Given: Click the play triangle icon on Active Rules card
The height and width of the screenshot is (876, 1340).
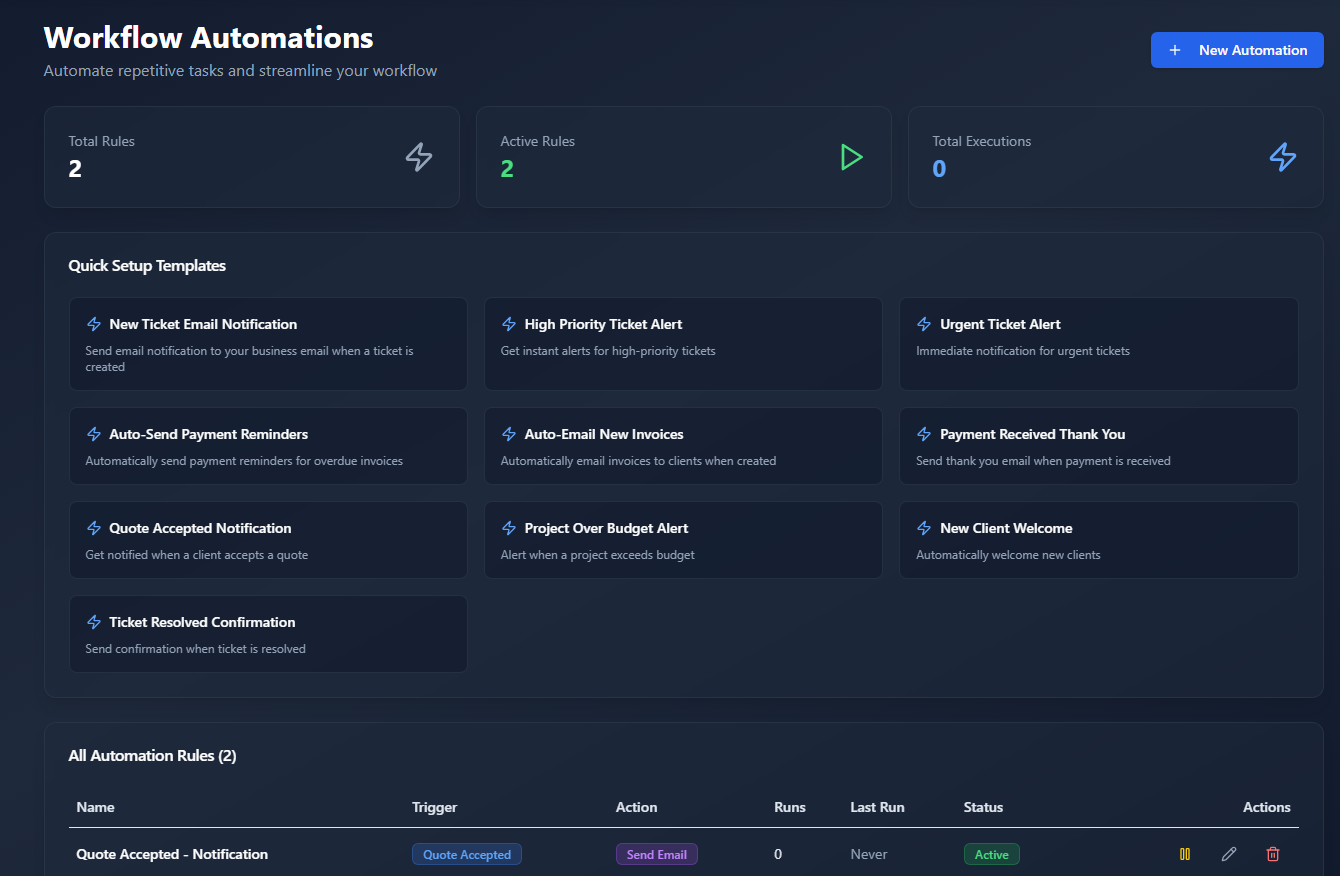Looking at the screenshot, I should pos(851,157).
